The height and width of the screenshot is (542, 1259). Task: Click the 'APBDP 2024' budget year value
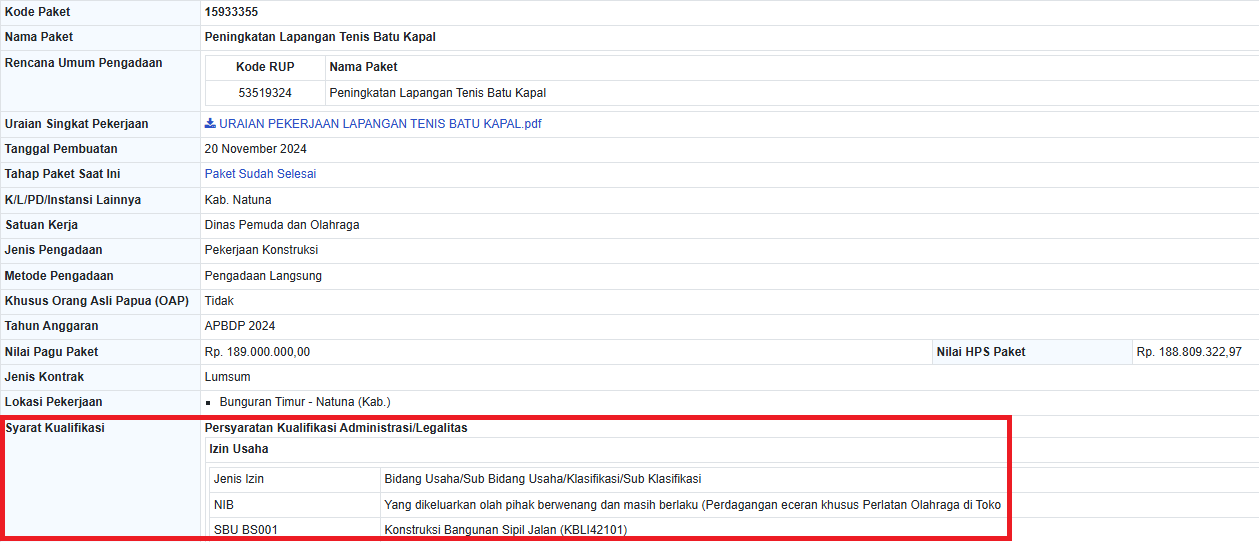[240, 326]
